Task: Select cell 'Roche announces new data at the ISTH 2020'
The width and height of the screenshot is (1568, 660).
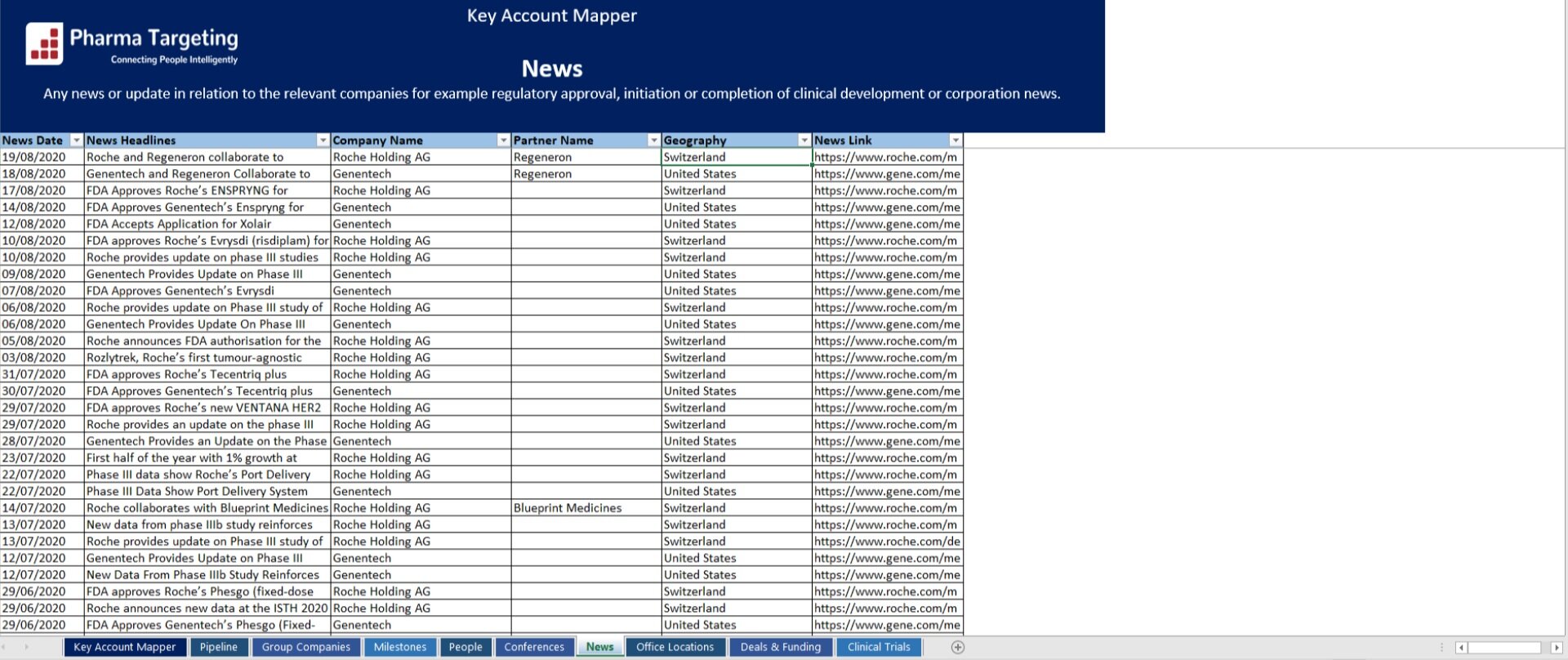Action: (x=207, y=609)
